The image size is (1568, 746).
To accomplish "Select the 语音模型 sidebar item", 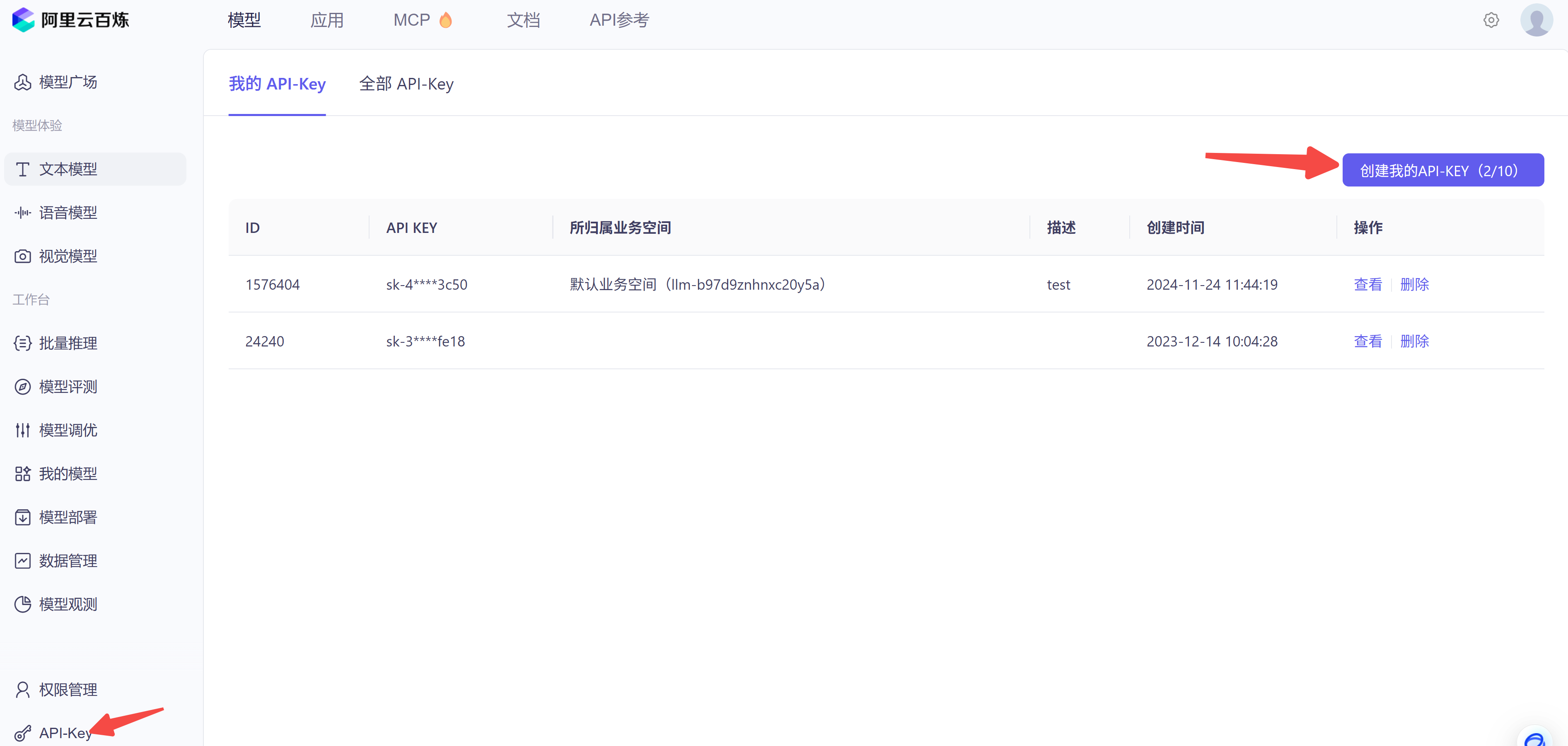I will point(68,213).
